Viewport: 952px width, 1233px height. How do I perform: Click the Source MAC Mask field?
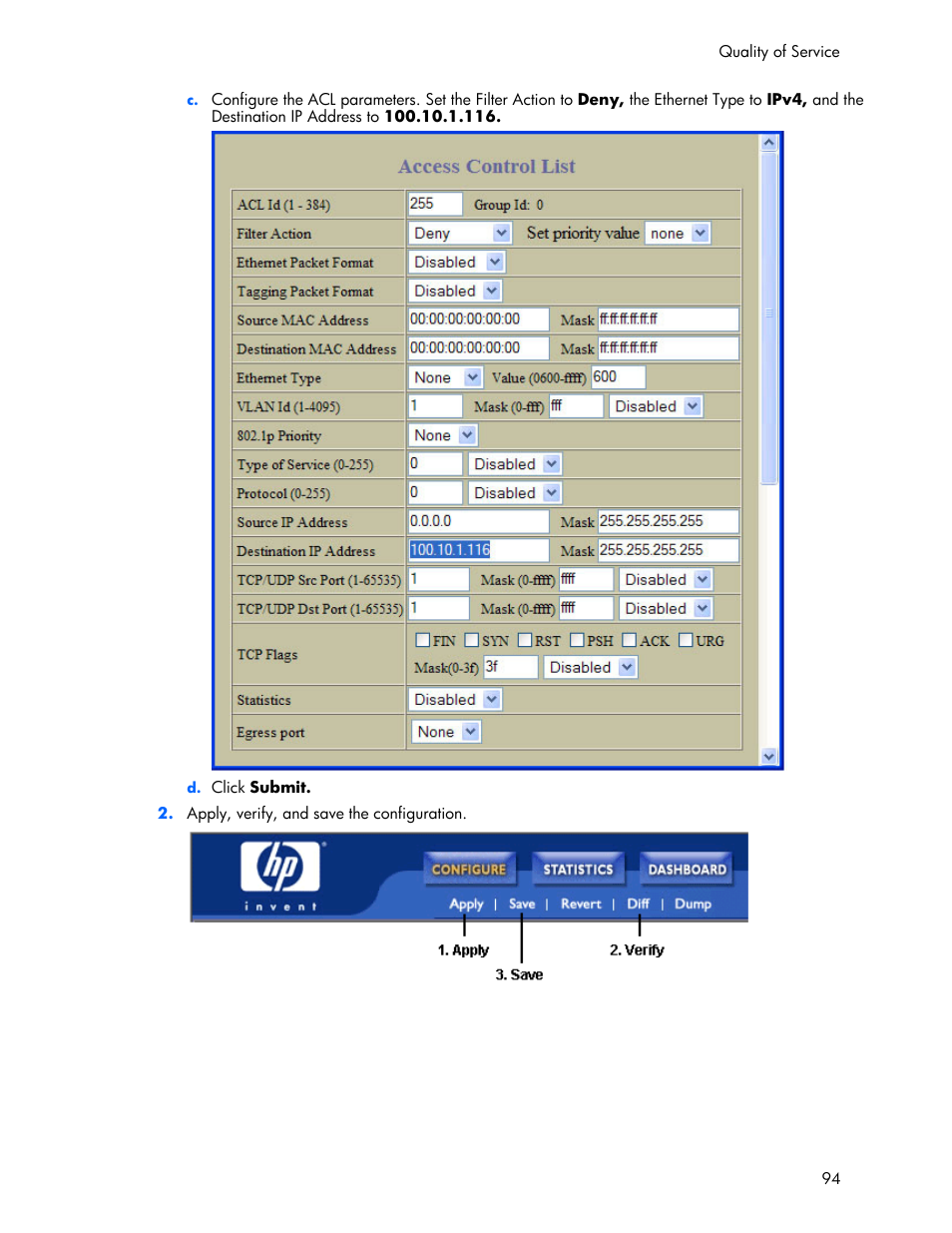(x=669, y=319)
